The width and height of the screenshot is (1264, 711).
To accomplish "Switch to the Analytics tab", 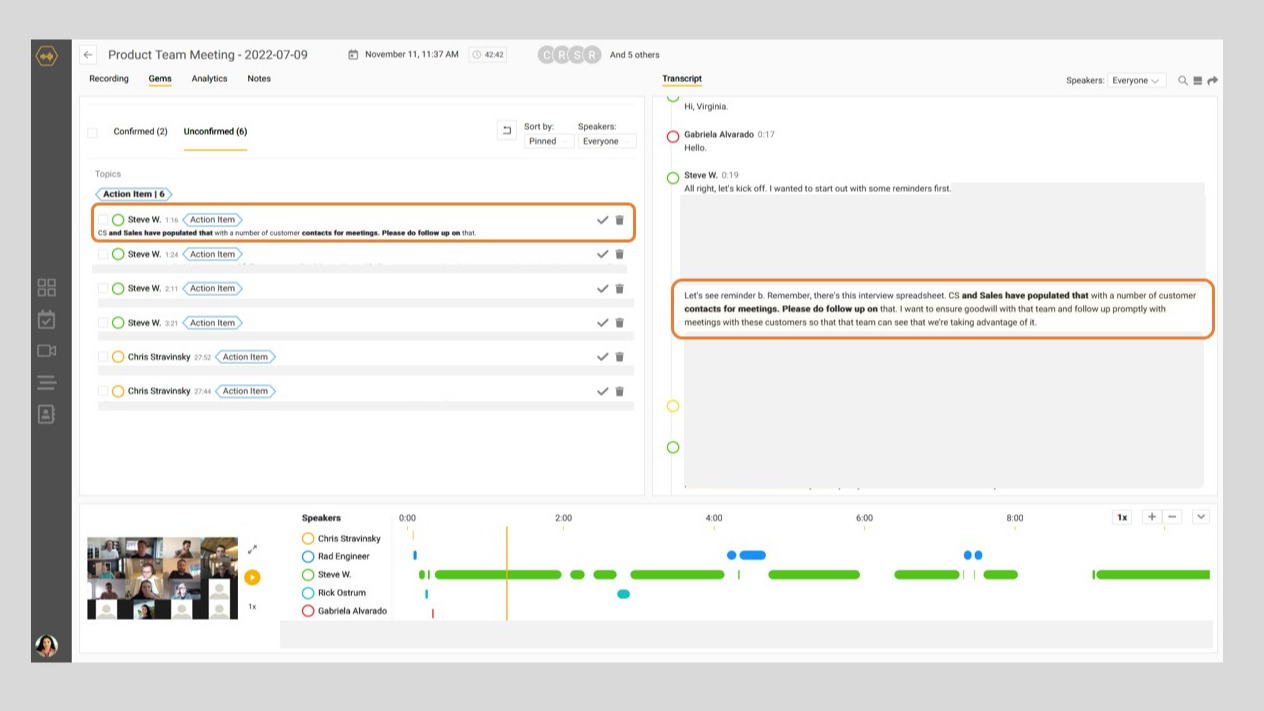I will (x=209, y=79).
